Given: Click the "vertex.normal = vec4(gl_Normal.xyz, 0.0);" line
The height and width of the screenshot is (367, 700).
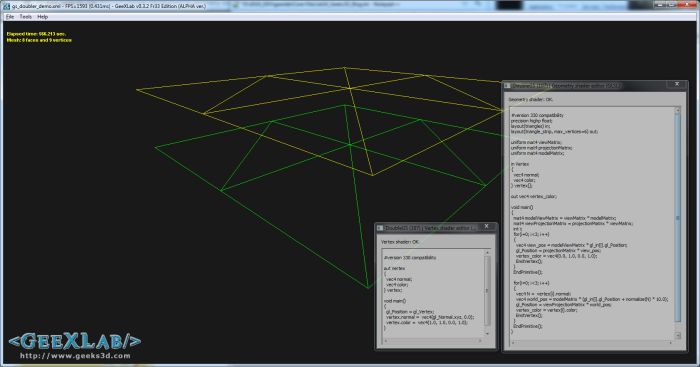Looking at the screenshot, I should [x=430, y=317].
